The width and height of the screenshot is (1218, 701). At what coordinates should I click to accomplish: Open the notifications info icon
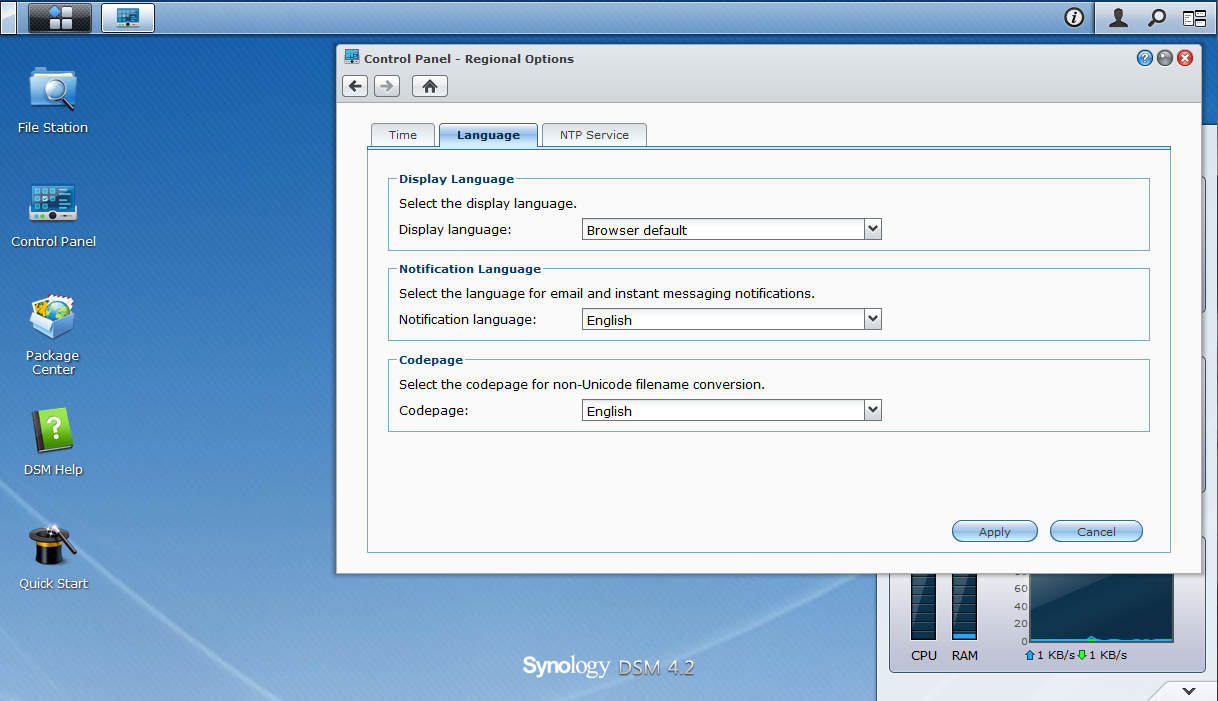click(1074, 17)
